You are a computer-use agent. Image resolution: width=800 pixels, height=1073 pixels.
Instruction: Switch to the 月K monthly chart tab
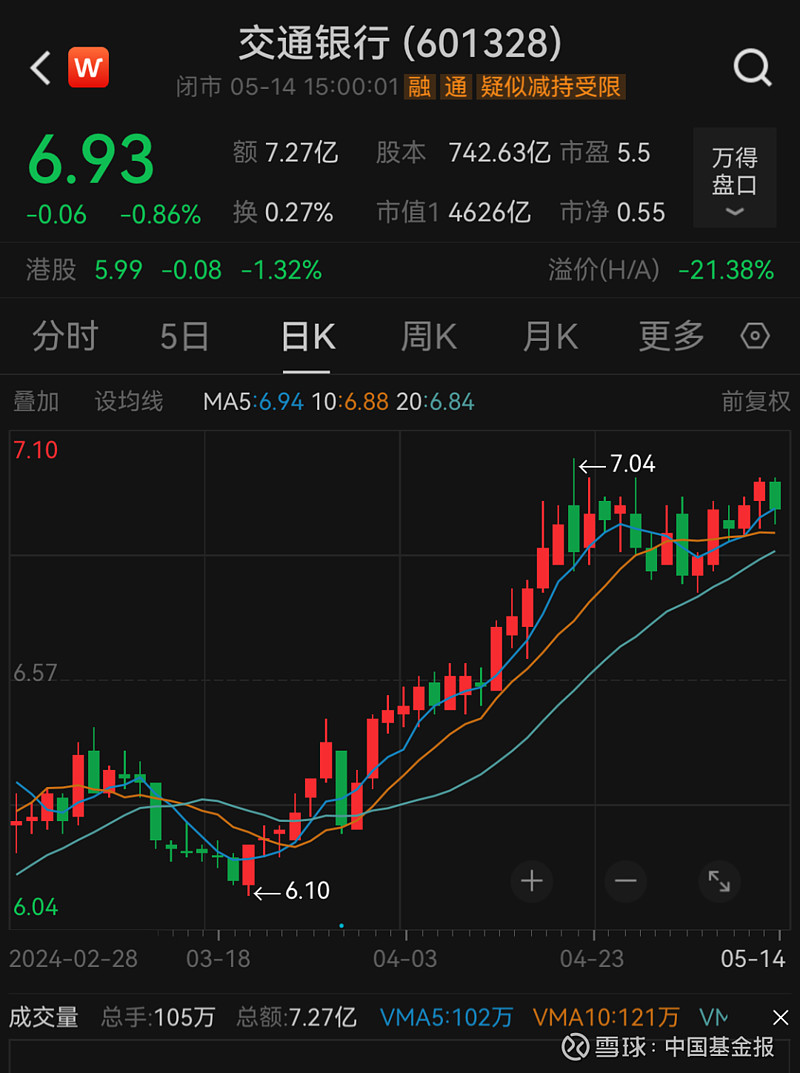click(548, 337)
